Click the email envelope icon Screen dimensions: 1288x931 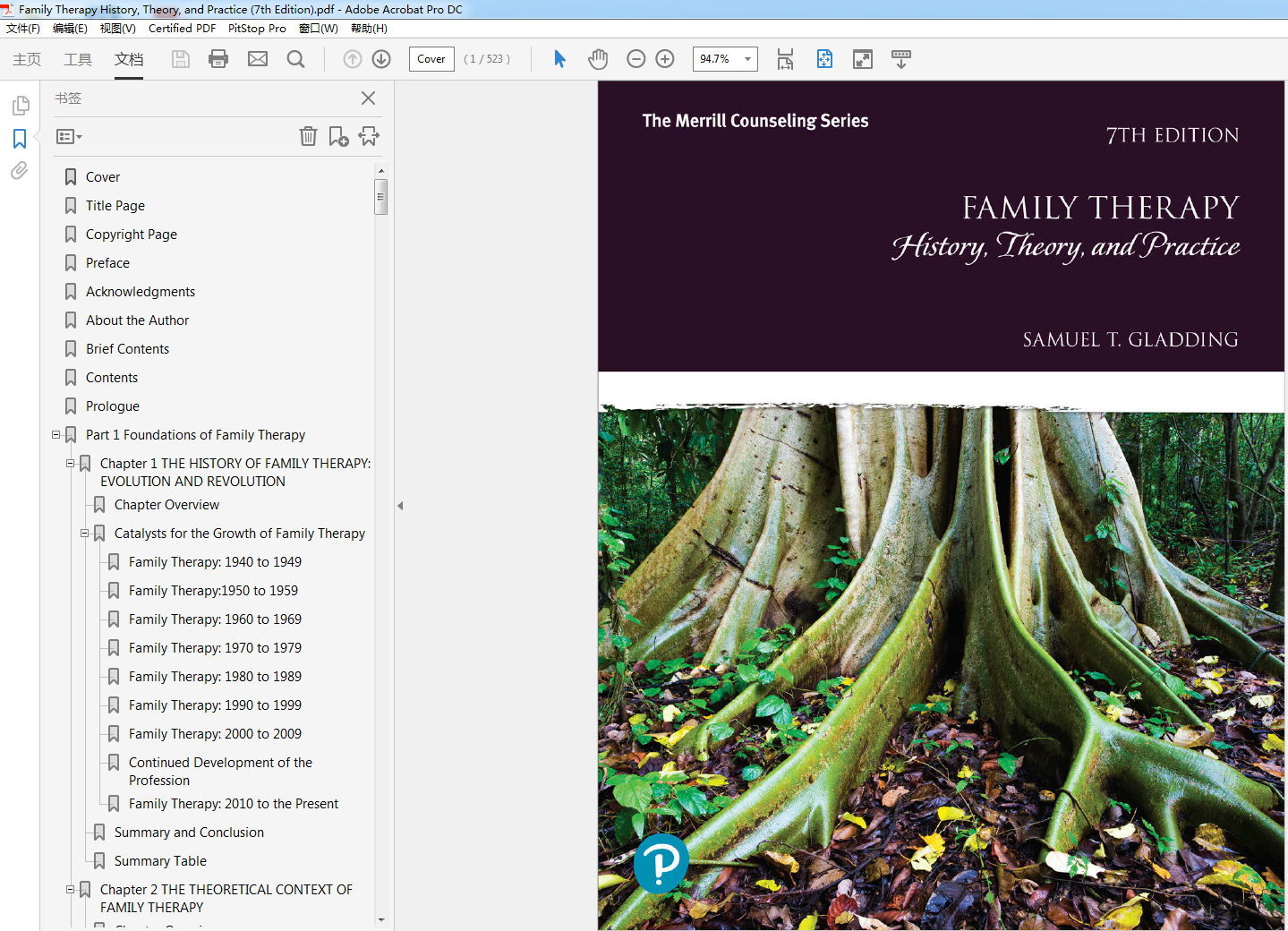click(x=258, y=59)
